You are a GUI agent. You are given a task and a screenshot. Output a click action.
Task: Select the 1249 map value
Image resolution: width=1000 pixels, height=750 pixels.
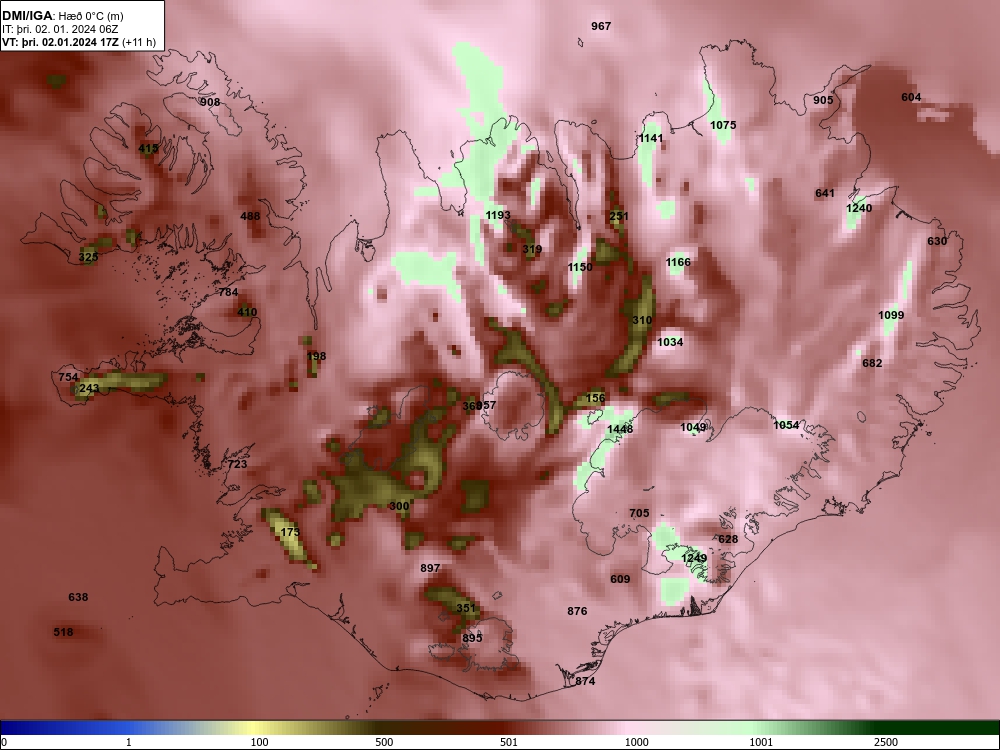point(694,559)
